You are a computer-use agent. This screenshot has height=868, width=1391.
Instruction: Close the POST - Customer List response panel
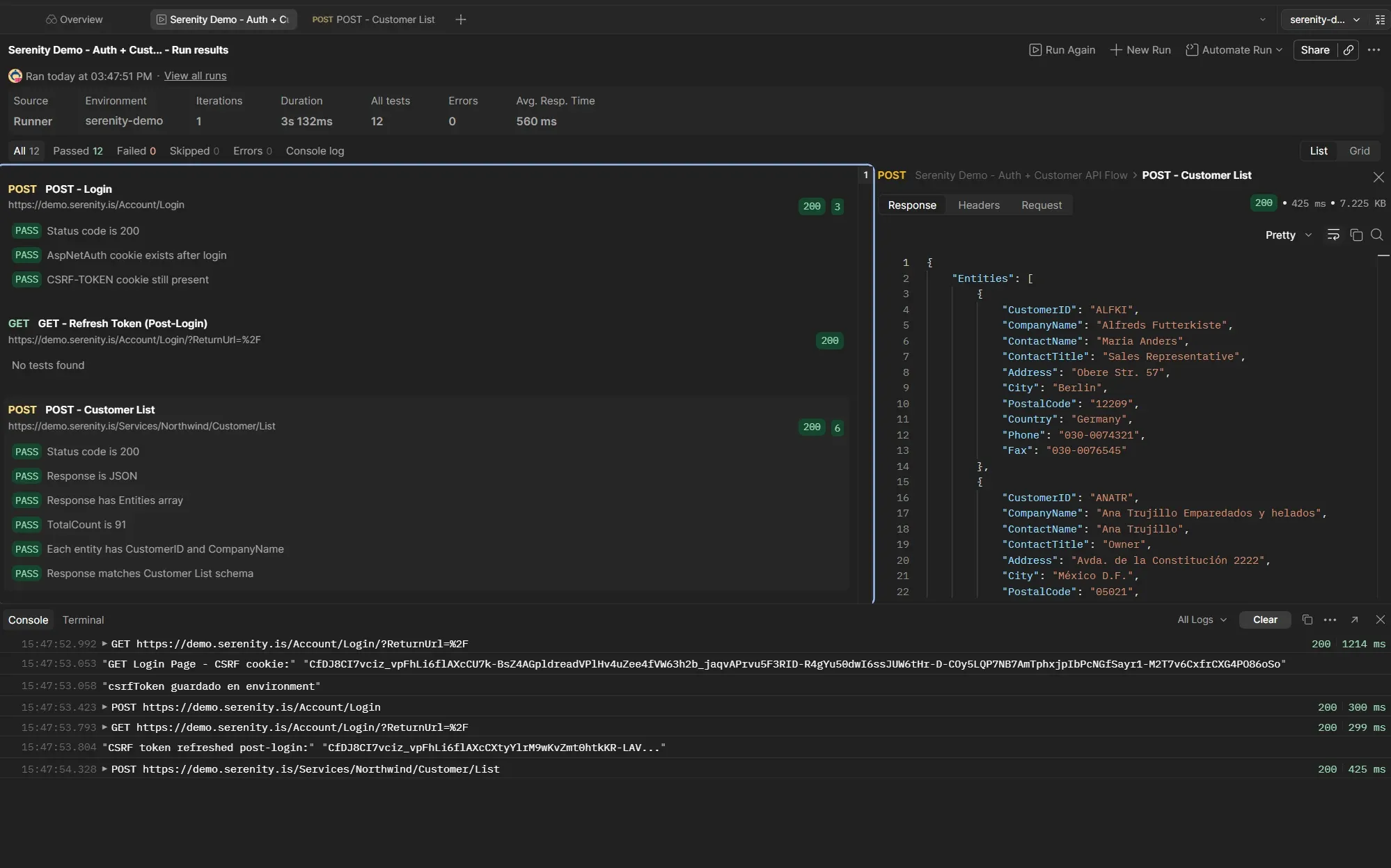[x=1379, y=177]
